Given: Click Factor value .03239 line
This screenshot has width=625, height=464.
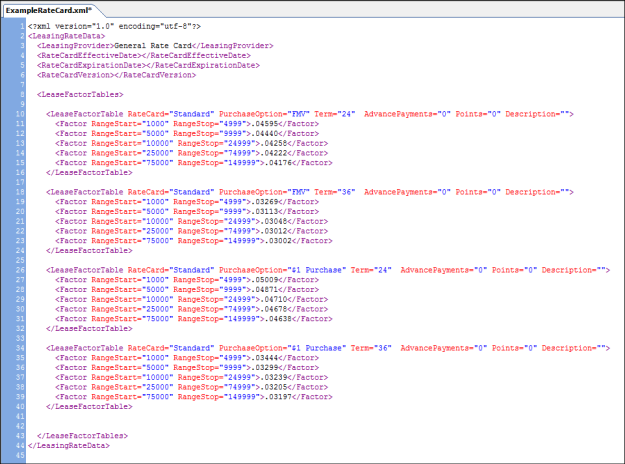Looking at the screenshot, I should [192, 378].
